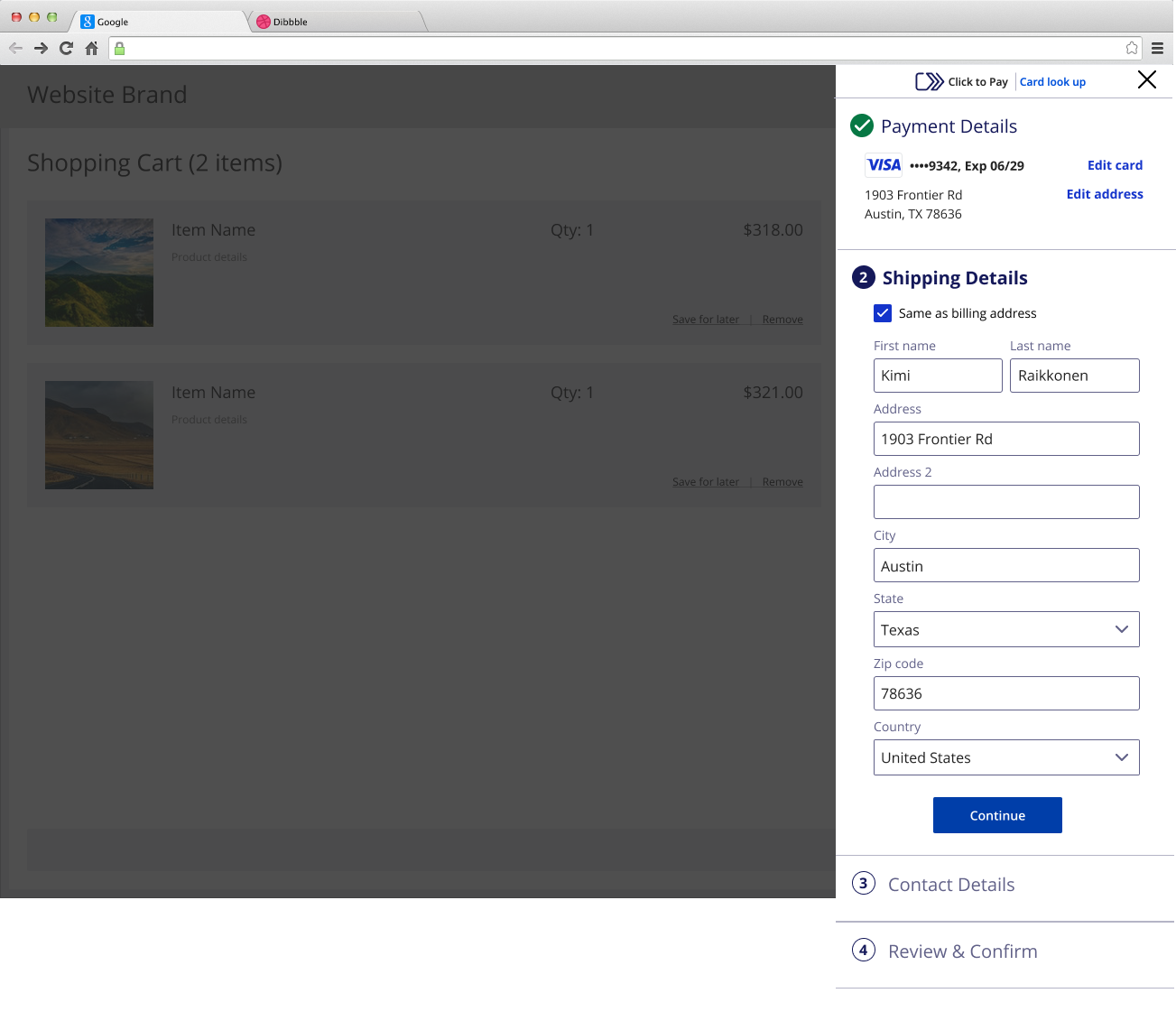
Task: Click the green padlock security icon
Action: tap(120, 49)
